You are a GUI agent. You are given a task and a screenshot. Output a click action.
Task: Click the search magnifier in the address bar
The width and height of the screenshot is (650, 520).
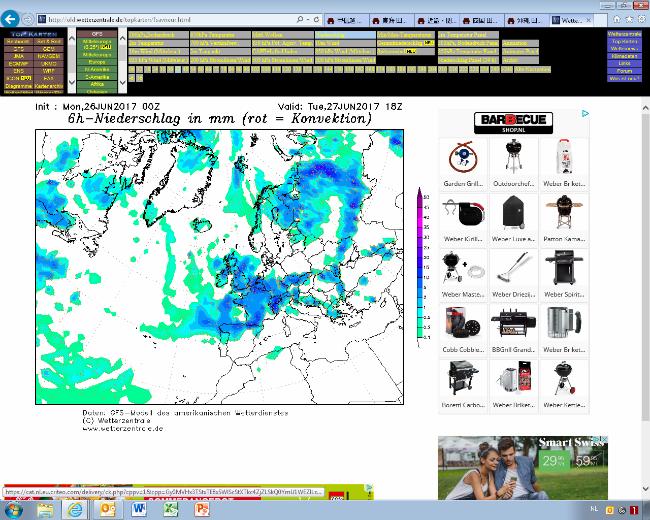[300, 19]
